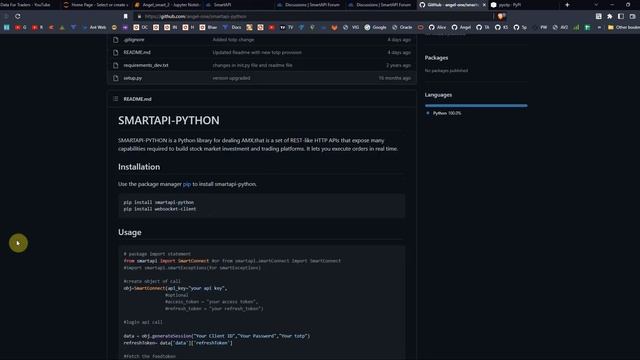Open commit 'Updated Readme with new totp provision'
Image resolution: width=640 pixels, height=360 pixels.
point(257,52)
